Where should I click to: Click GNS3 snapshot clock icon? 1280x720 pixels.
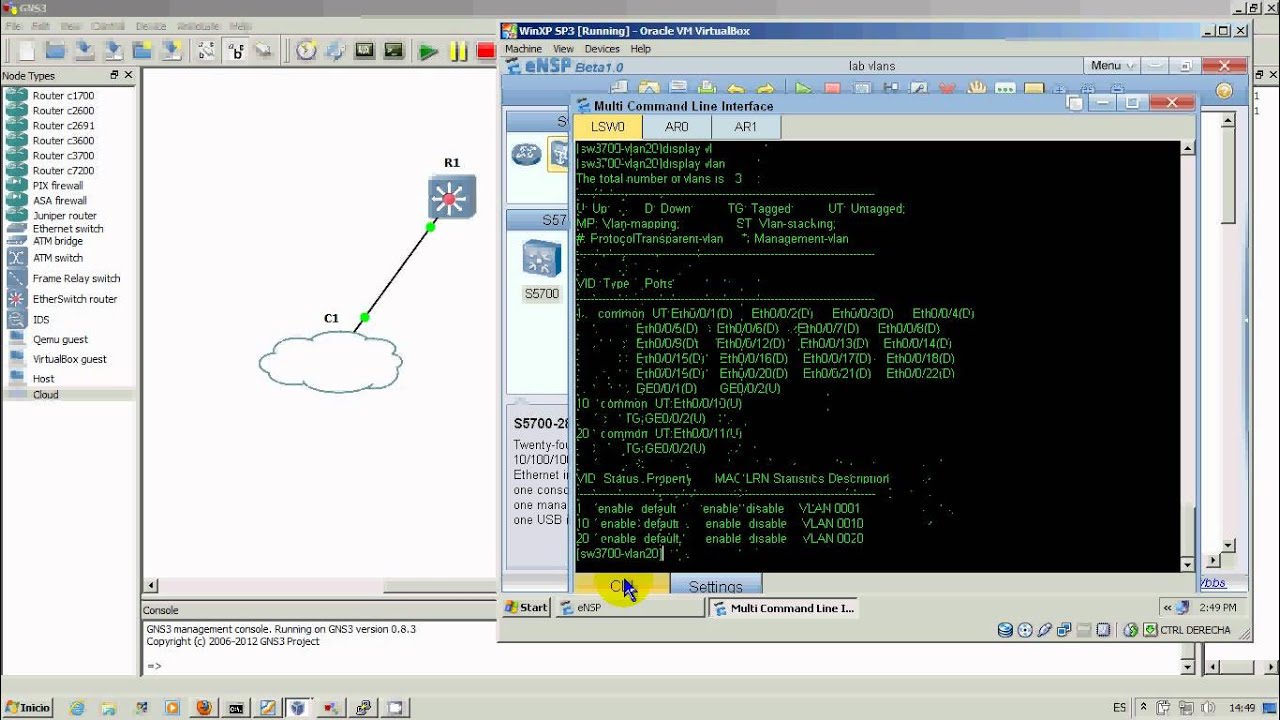[306, 50]
